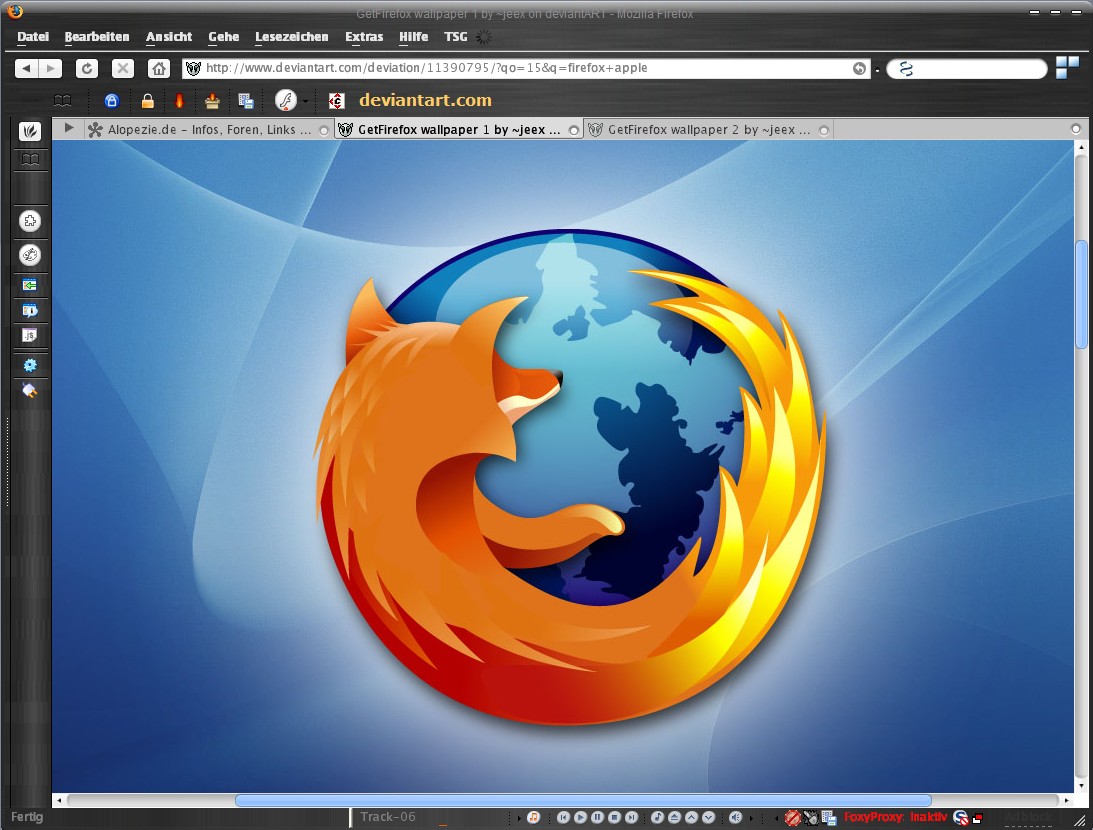
Task: Click the deviantart.com toolbar link
Action: pos(425,100)
